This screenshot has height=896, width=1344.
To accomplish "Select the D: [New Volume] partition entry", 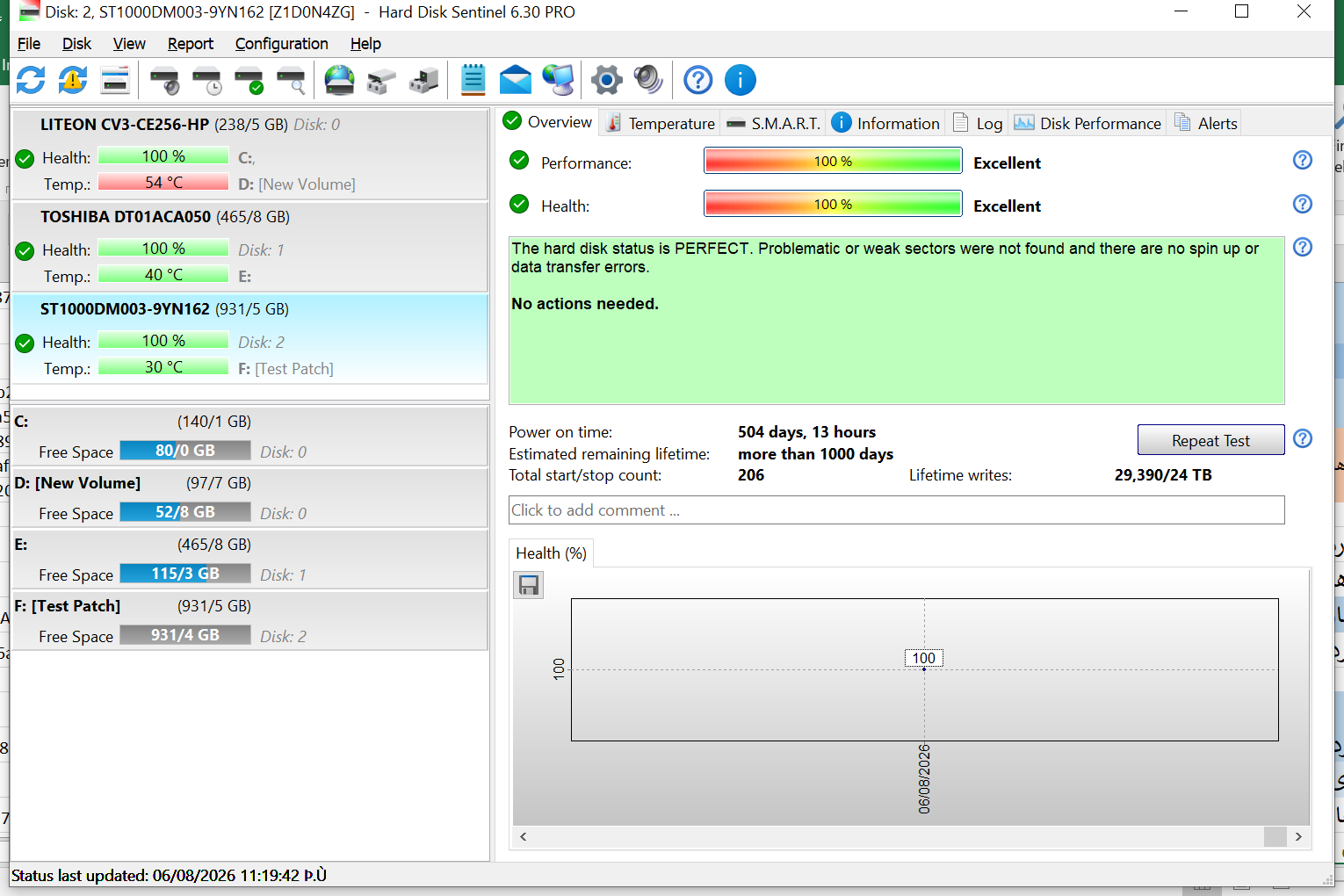I will [x=249, y=498].
